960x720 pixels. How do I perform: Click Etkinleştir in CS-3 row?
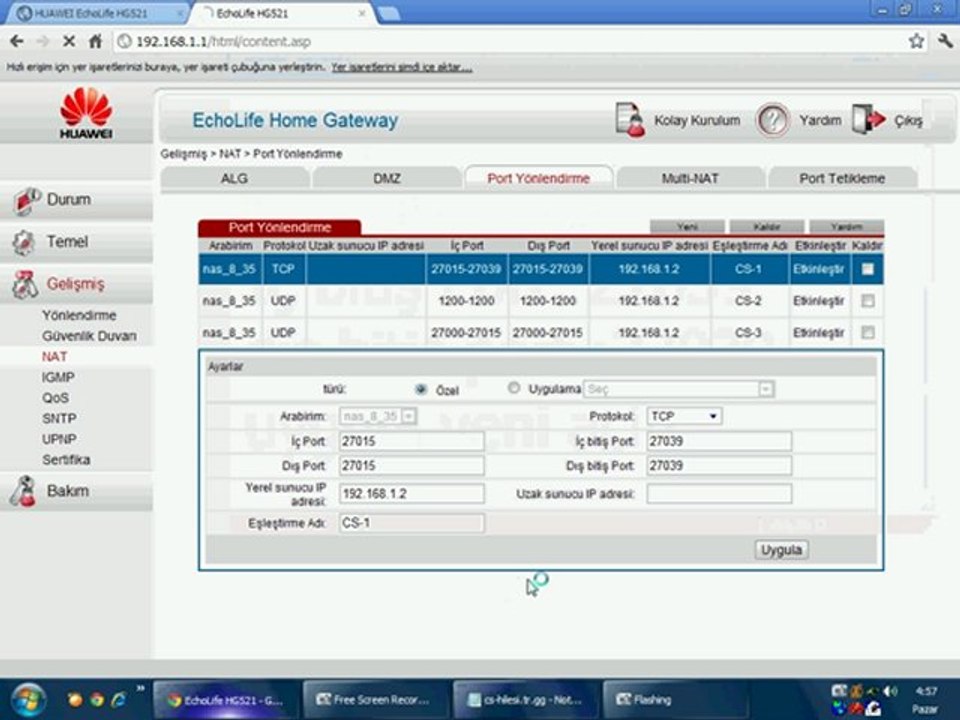pyautogui.click(x=819, y=332)
